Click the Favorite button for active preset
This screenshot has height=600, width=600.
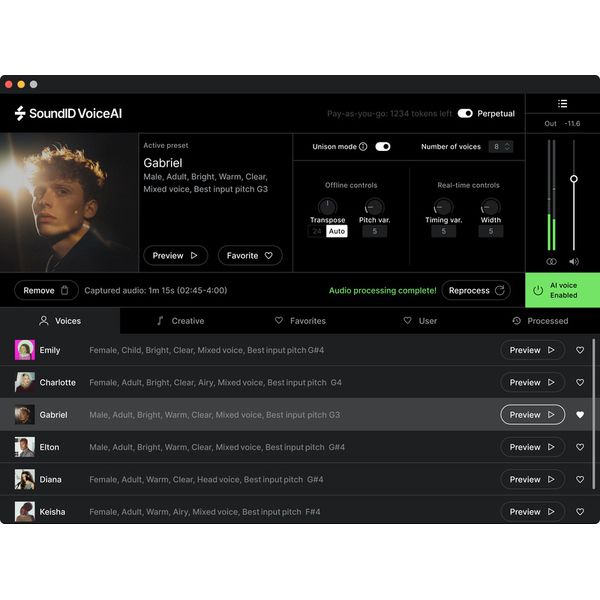point(250,255)
